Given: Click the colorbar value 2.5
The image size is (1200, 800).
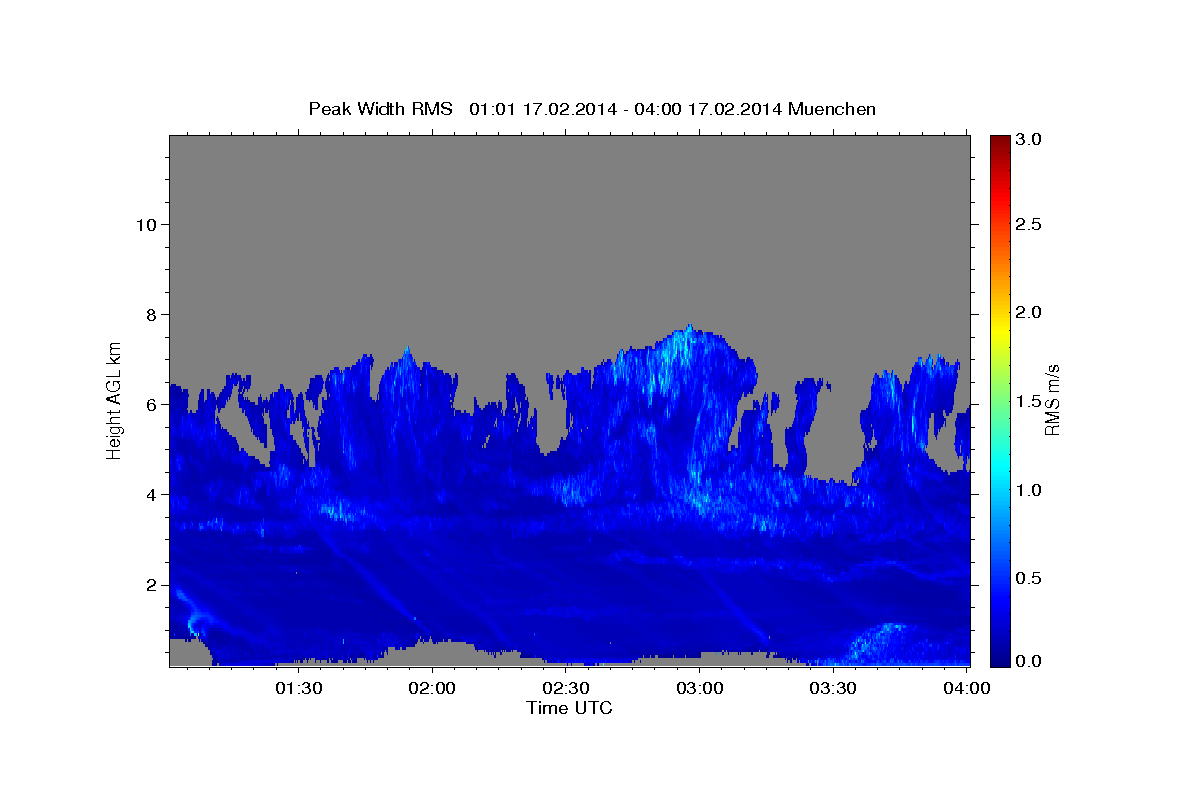Looking at the screenshot, I should (1030, 225).
